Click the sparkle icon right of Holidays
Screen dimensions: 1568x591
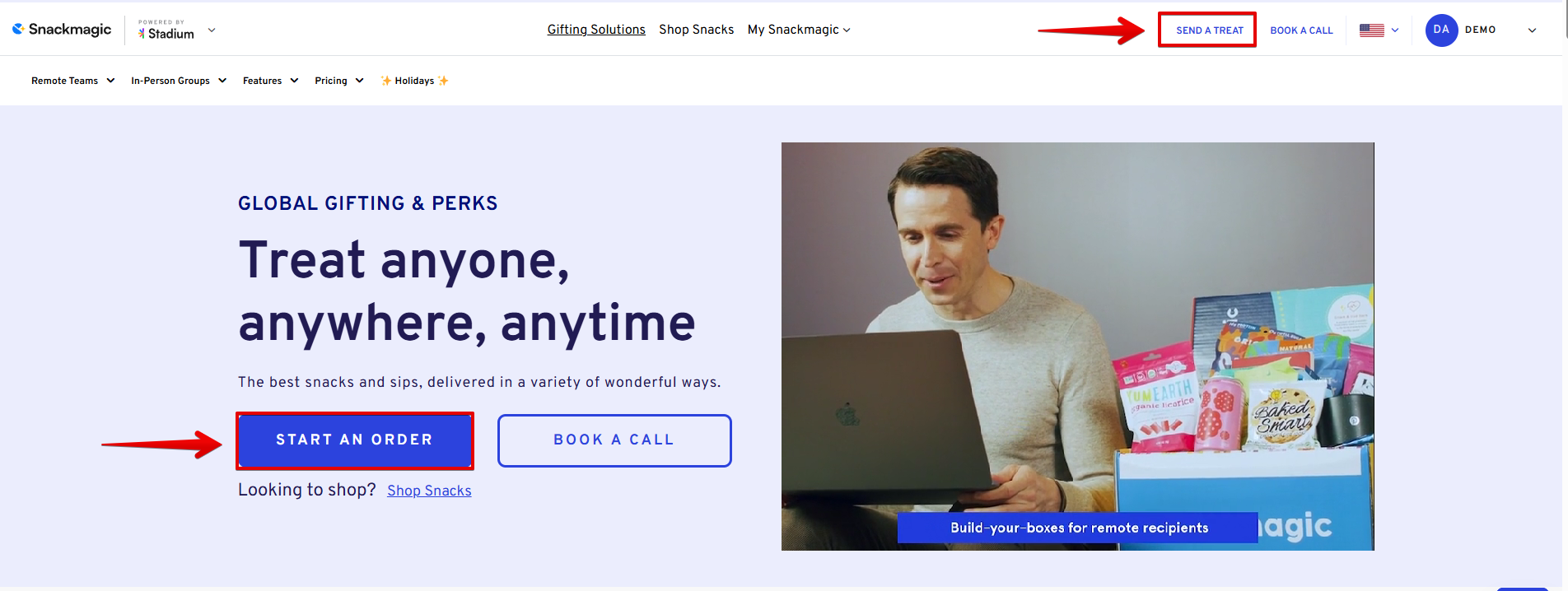pyautogui.click(x=443, y=81)
